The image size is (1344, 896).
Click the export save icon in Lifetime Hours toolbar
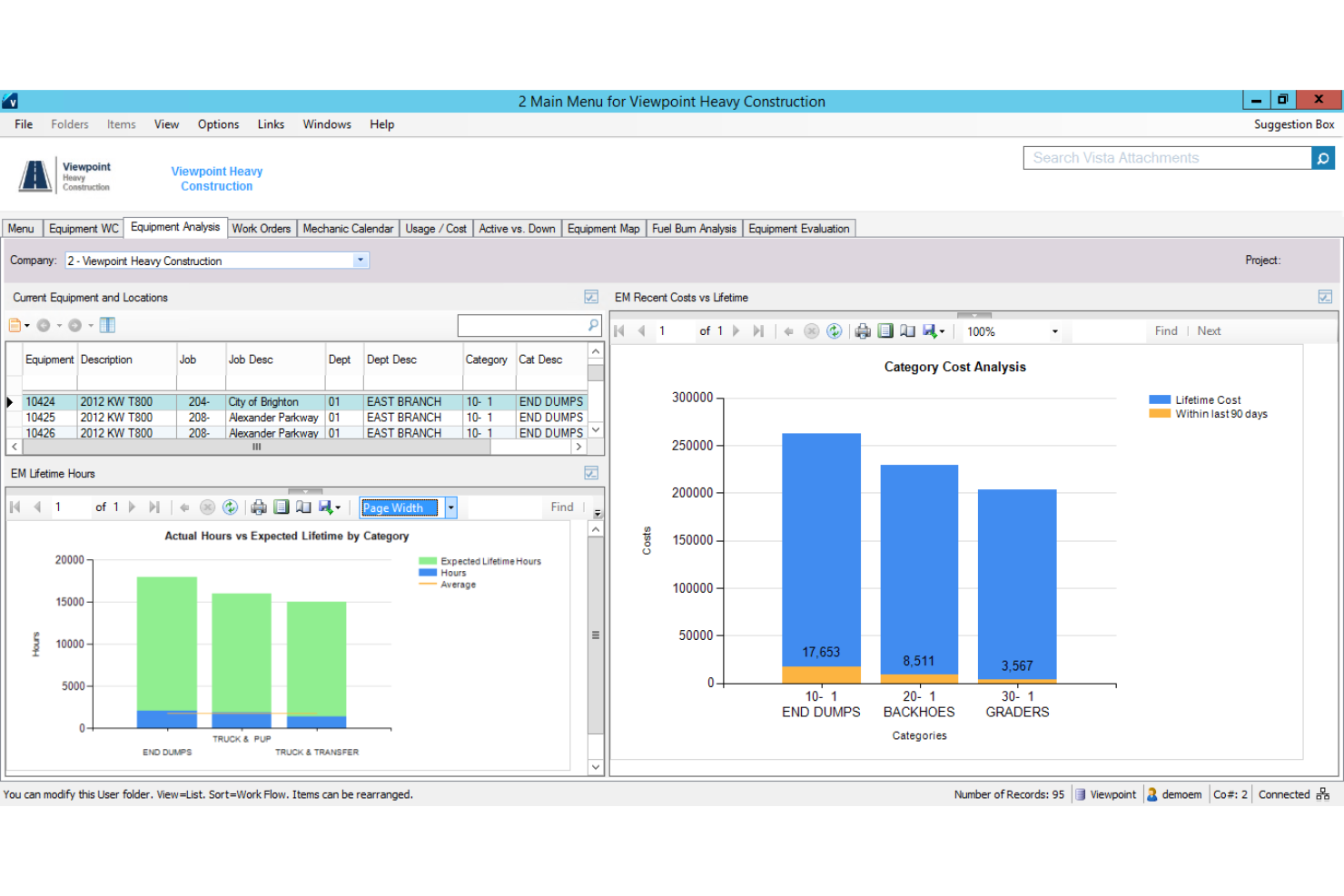pyautogui.click(x=328, y=507)
